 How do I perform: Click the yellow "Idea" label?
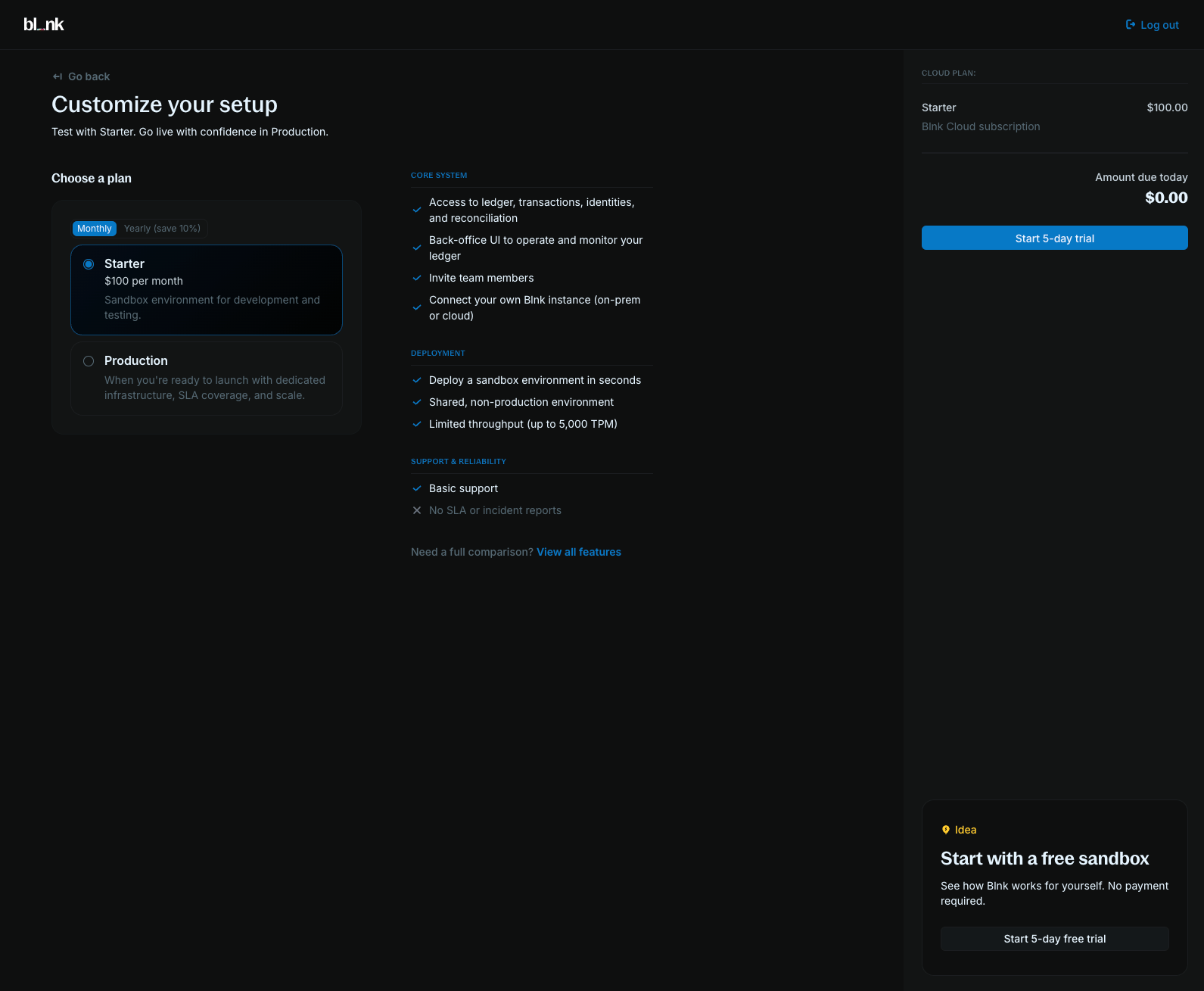coord(966,830)
